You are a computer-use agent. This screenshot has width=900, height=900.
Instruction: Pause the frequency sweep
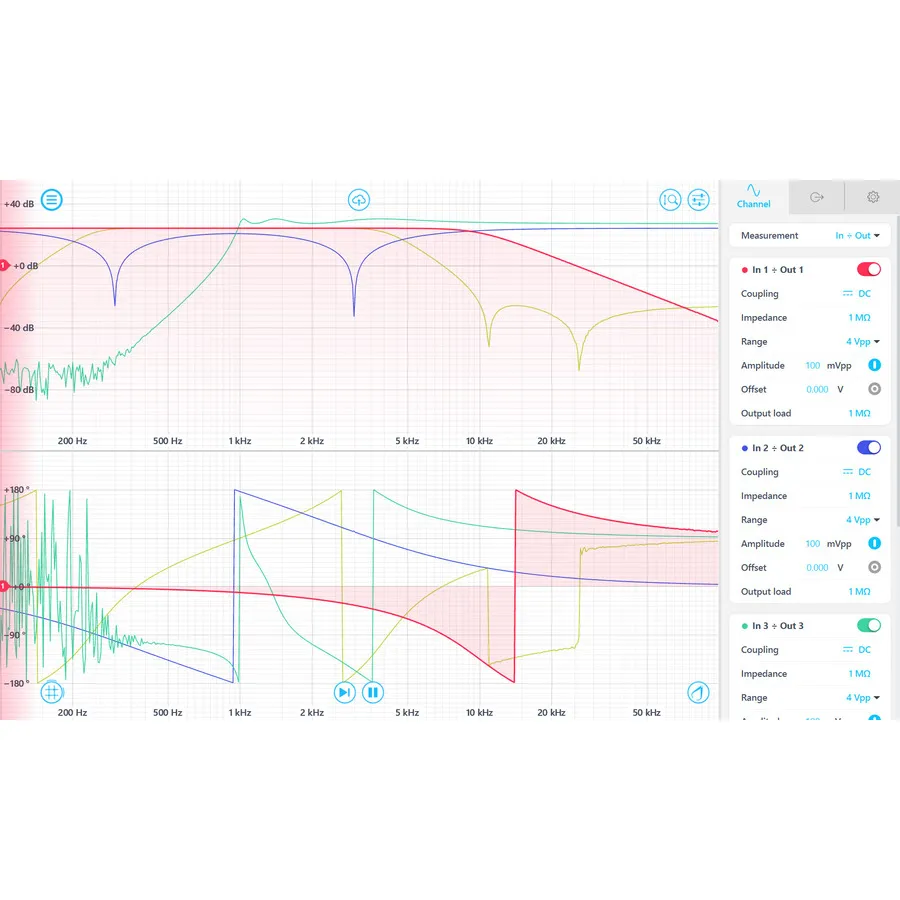(372, 692)
